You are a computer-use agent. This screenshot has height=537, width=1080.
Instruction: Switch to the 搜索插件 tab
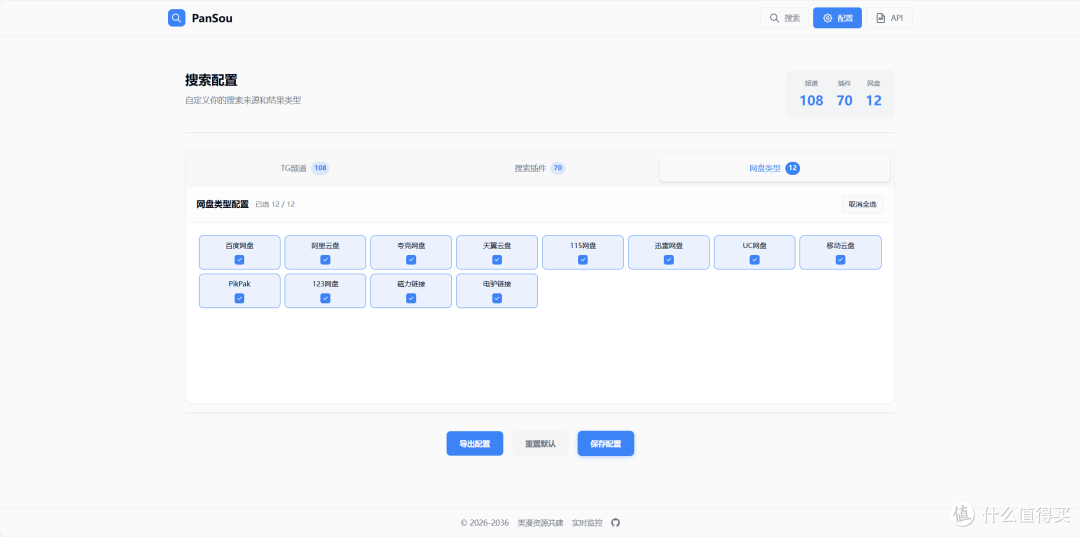pos(539,168)
